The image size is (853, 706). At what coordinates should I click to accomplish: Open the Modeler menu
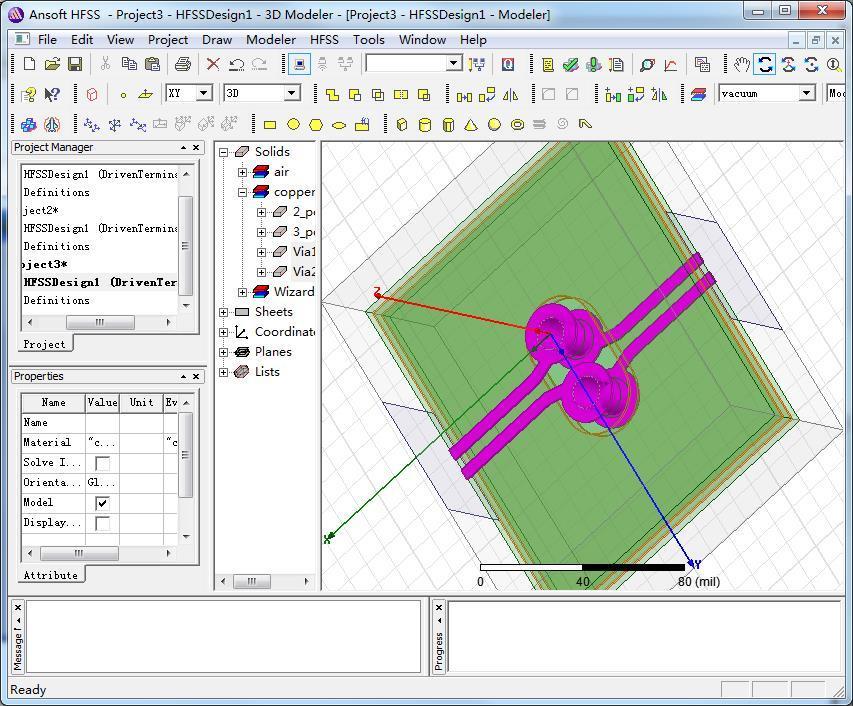[x=271, y=40]
